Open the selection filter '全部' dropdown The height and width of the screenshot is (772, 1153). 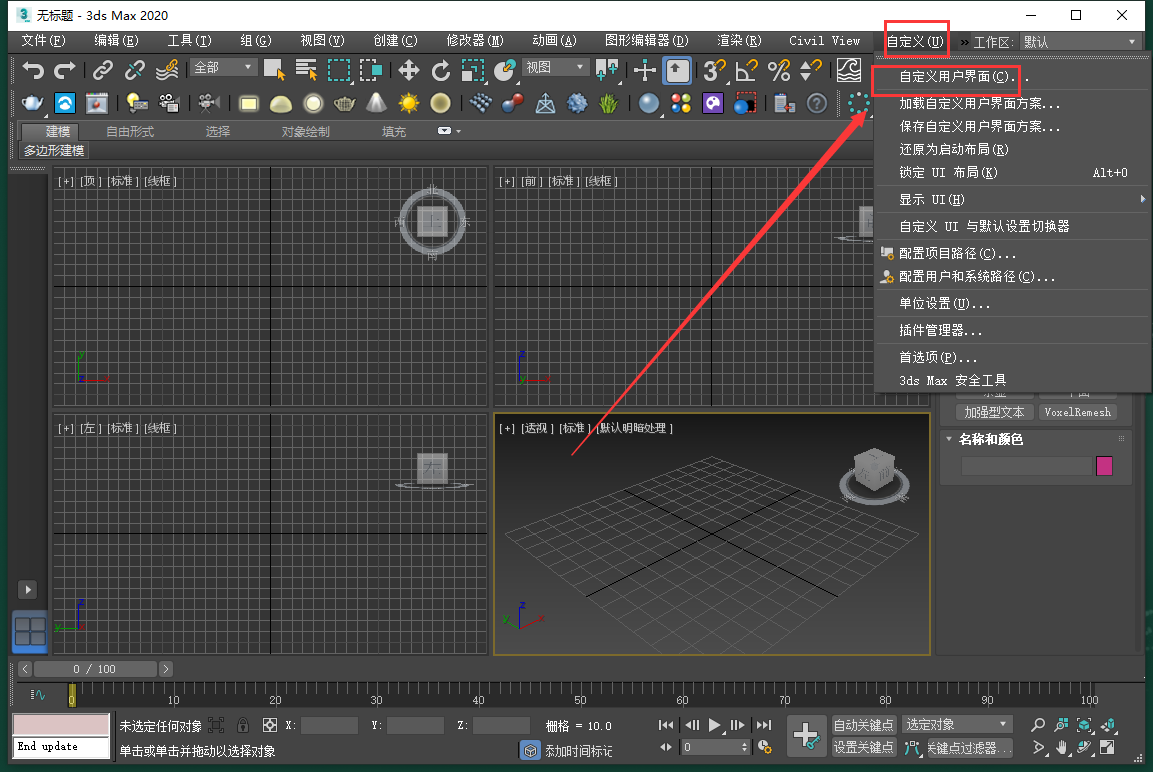[224, 68]
